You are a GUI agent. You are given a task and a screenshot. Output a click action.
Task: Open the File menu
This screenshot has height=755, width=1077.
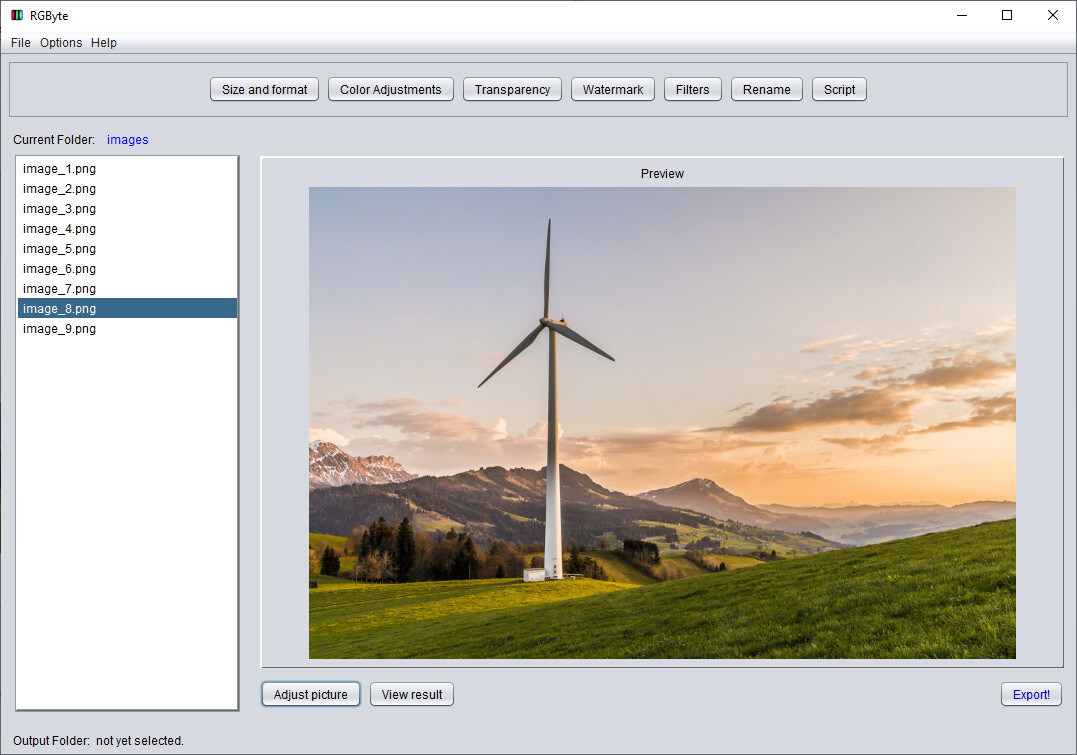point(20,43)
